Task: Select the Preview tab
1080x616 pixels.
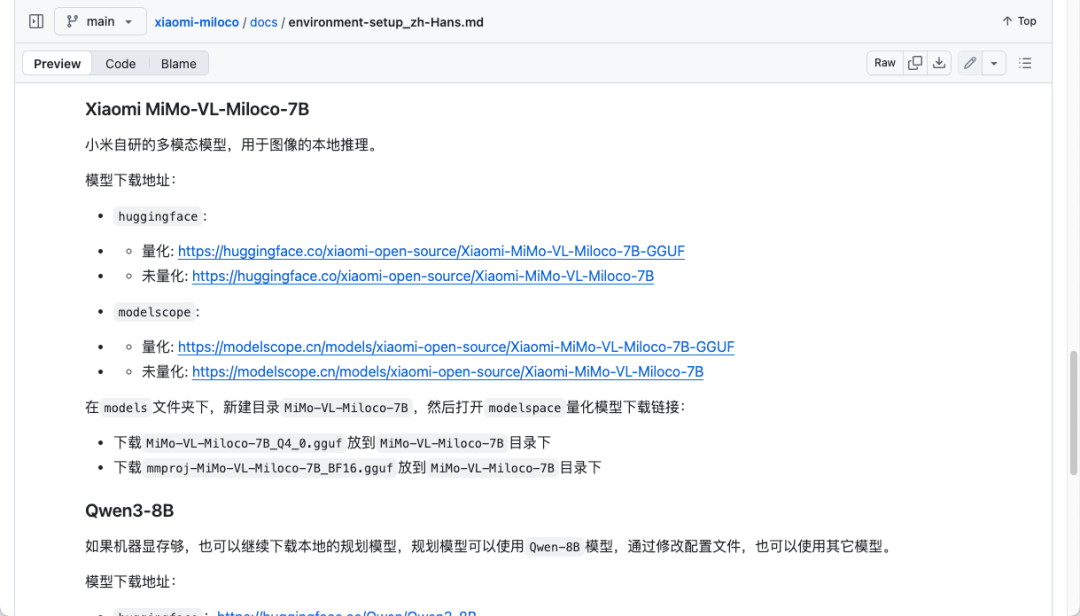Action: [x=56, y=62]
